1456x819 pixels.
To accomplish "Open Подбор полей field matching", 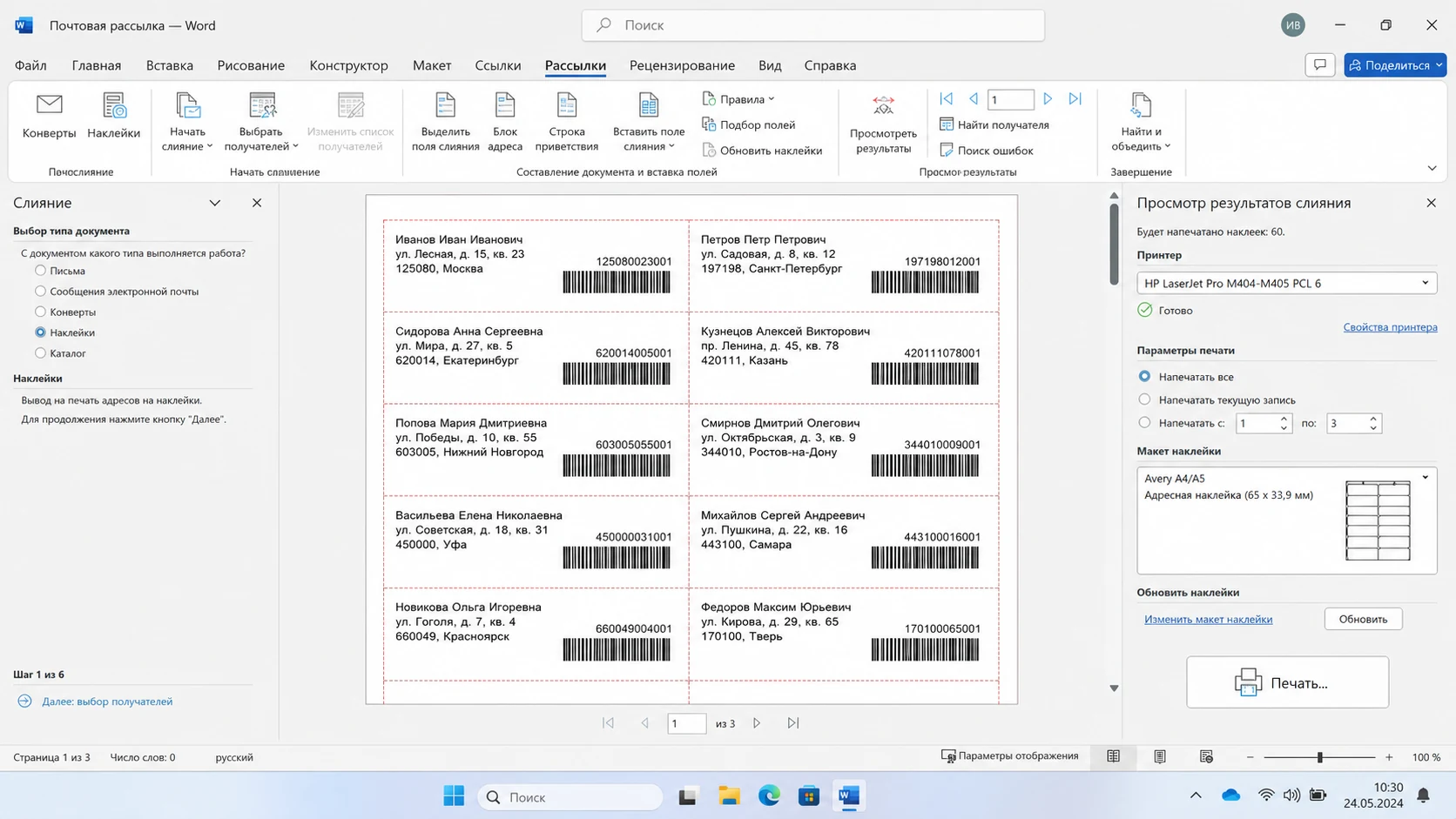I will 749,124.
